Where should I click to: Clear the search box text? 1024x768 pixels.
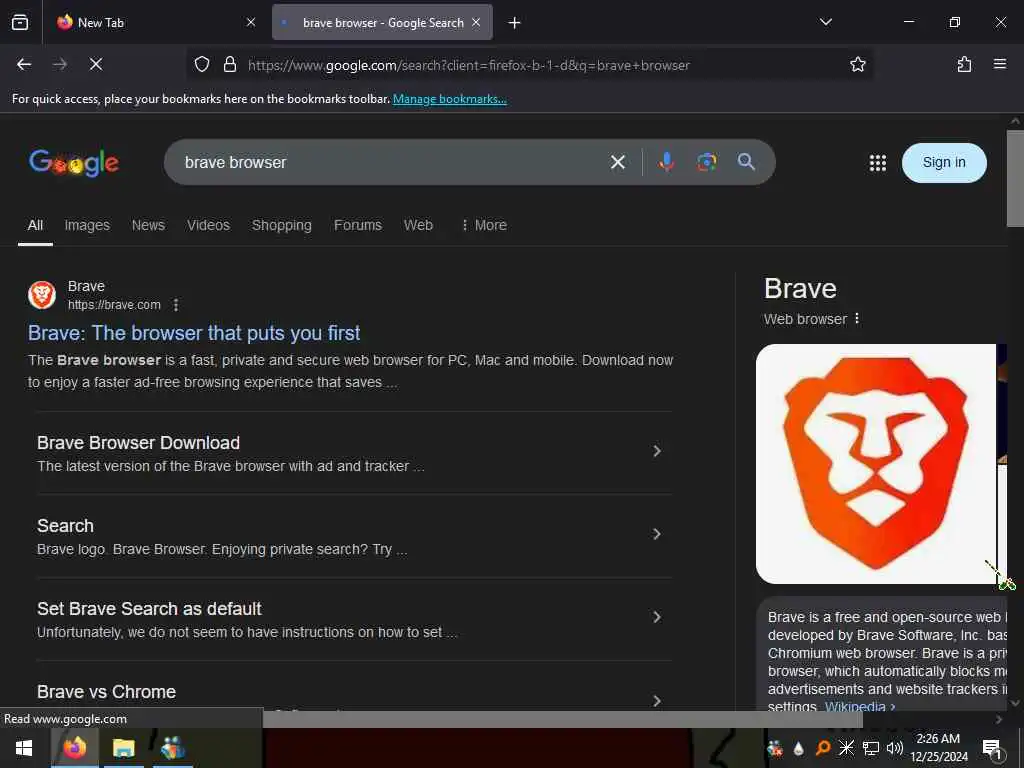(618, 162)
